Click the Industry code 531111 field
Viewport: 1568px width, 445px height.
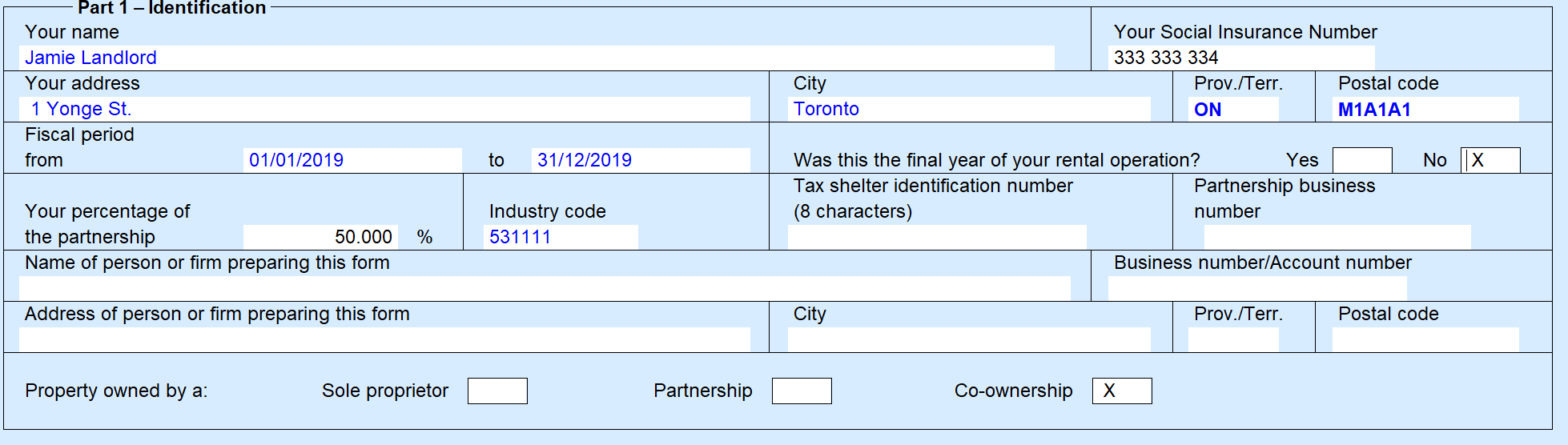[561, 237]
